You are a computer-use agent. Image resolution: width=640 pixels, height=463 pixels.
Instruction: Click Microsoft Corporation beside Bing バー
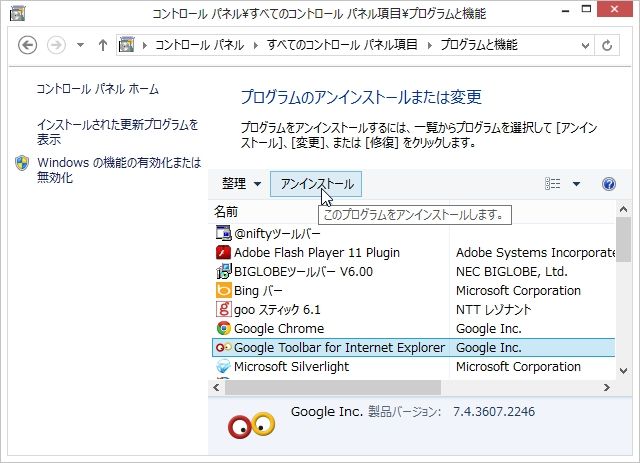coord(518,291)
